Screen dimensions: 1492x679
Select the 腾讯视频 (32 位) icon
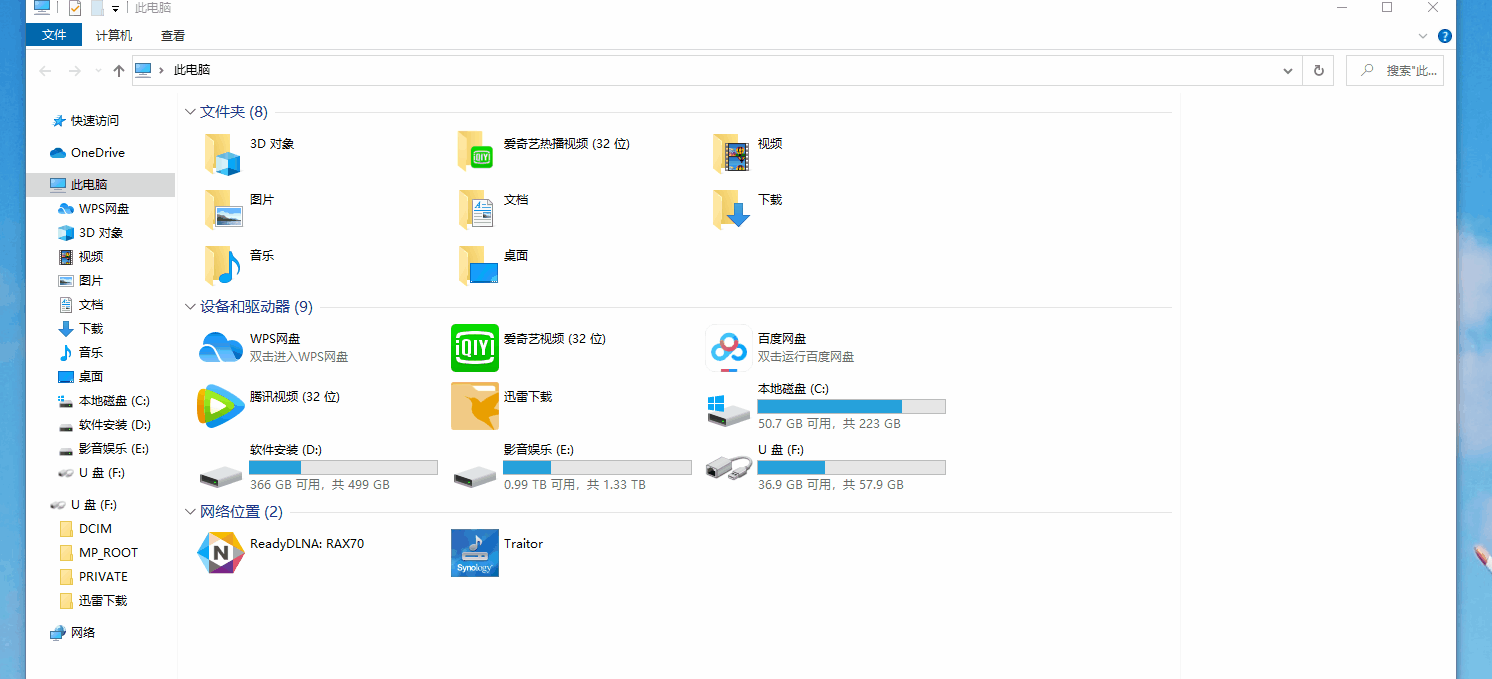pyautogui.click(x=221, y=406)
